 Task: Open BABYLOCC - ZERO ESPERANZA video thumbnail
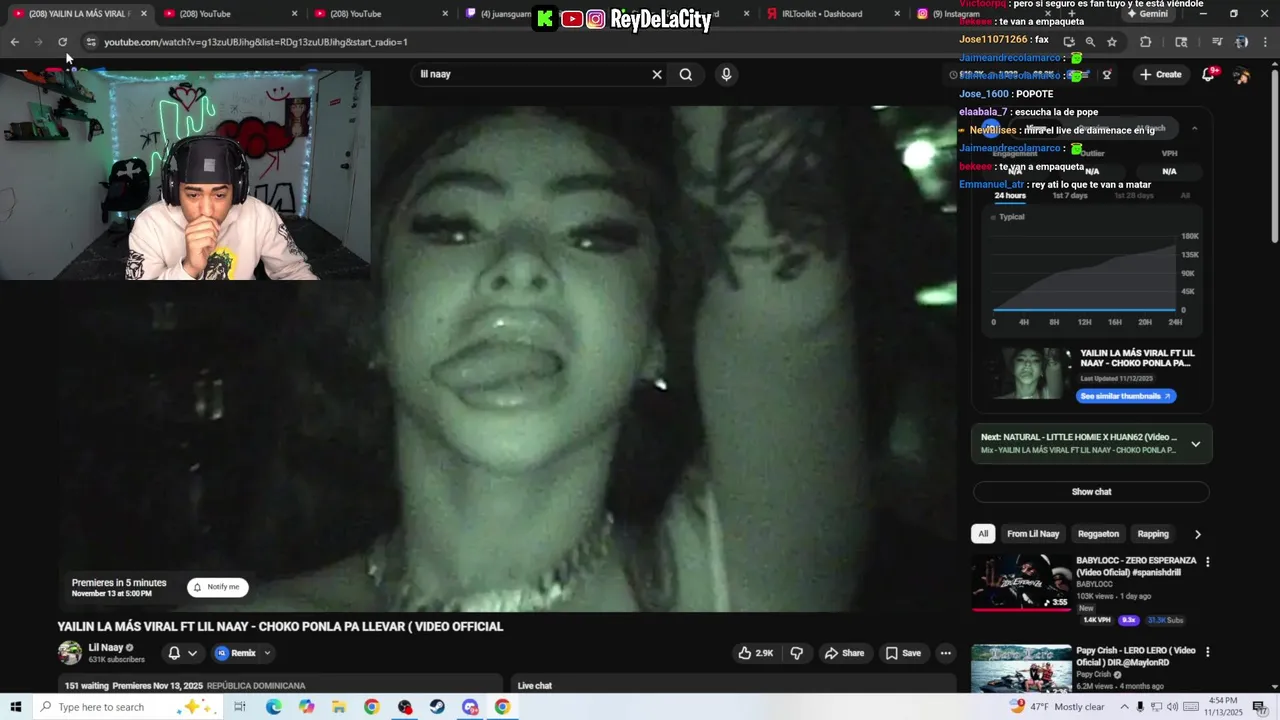click(x=1021, y=582)
